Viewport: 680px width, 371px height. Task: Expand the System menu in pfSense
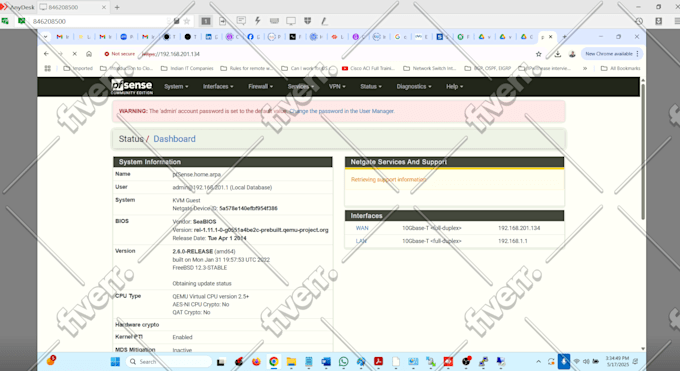pyautogui.click(x=176, y=86)
